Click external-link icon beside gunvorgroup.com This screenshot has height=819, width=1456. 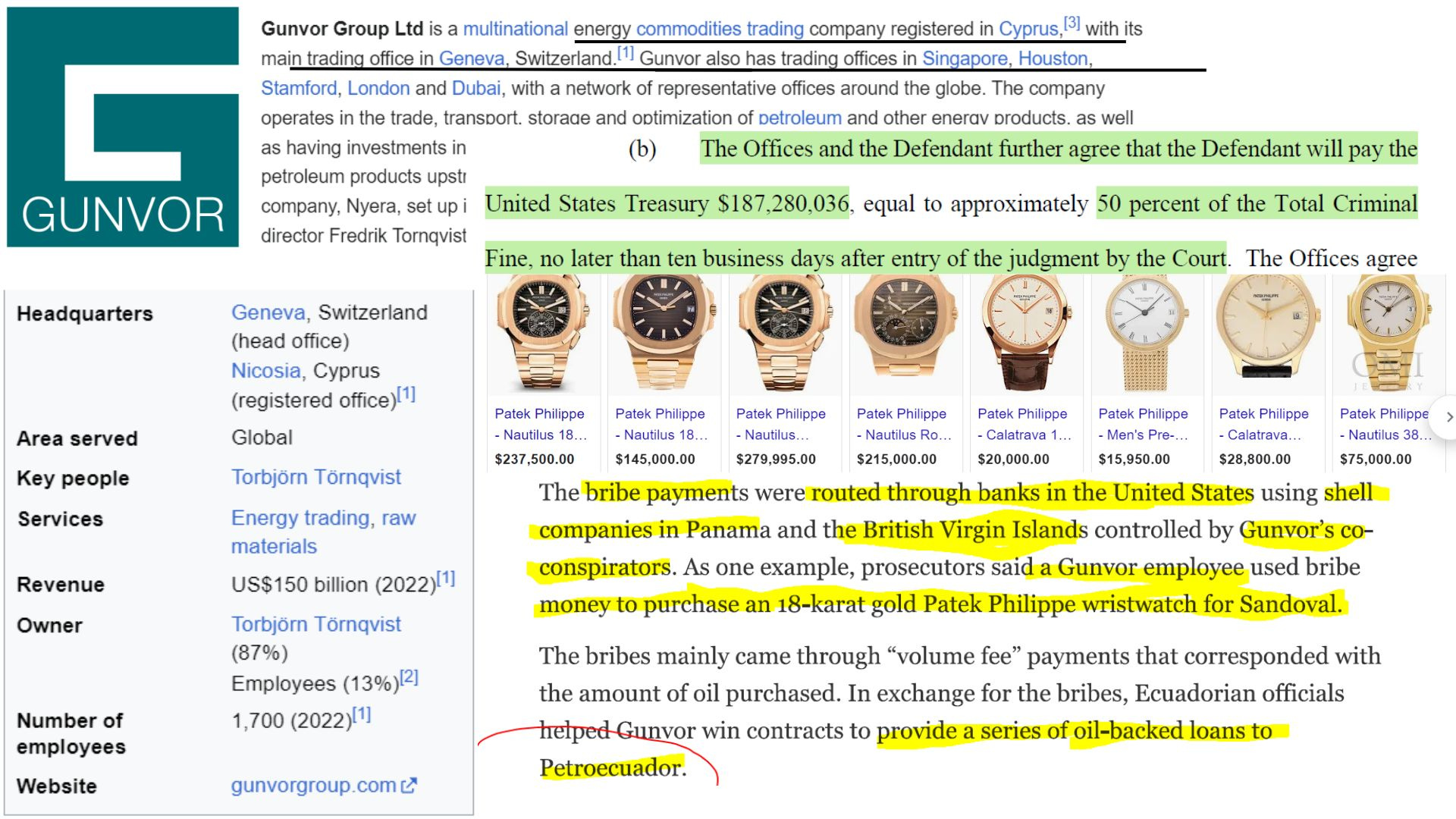tap(409, 786)
